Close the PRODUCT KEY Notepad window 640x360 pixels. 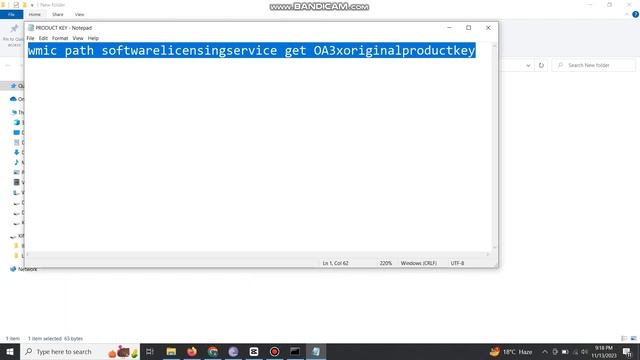(488, 28)
